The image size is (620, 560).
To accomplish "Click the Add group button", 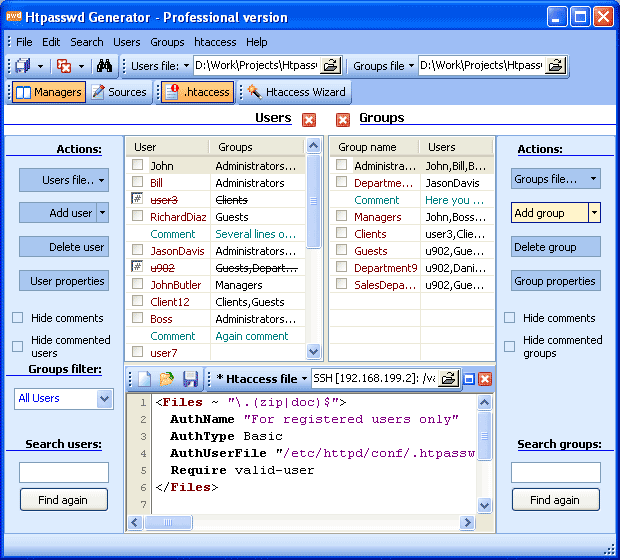I will point(550,213).
